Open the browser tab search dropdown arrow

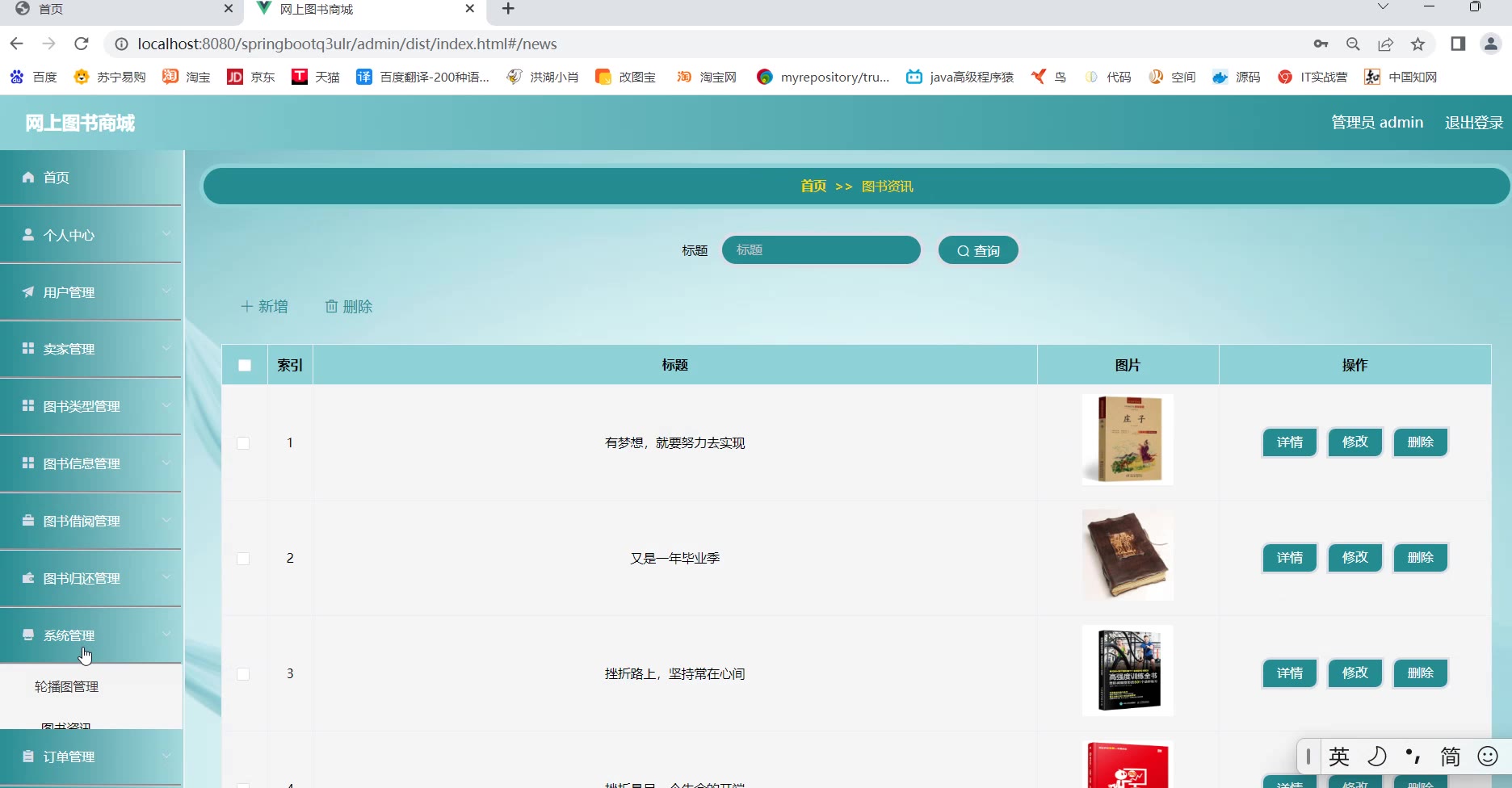click(1383, 6)
